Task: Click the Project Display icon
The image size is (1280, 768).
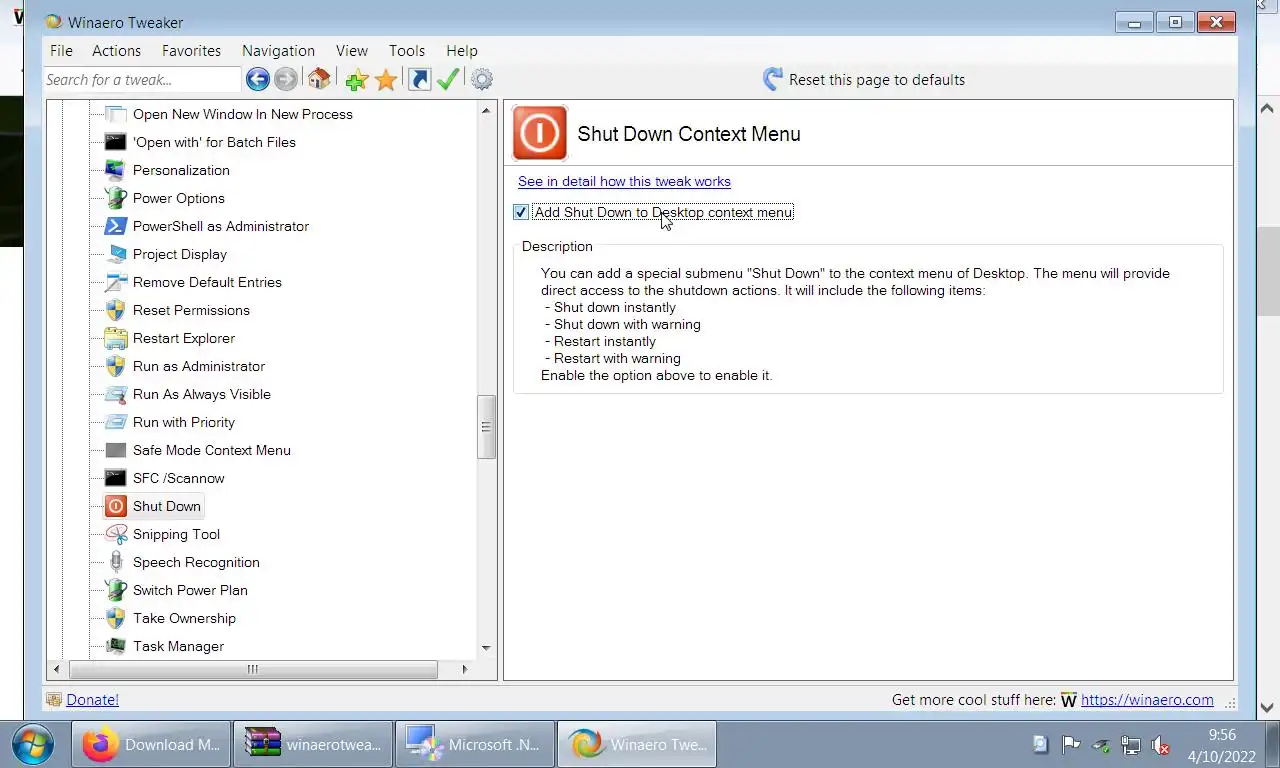Action: pos(116,254)
